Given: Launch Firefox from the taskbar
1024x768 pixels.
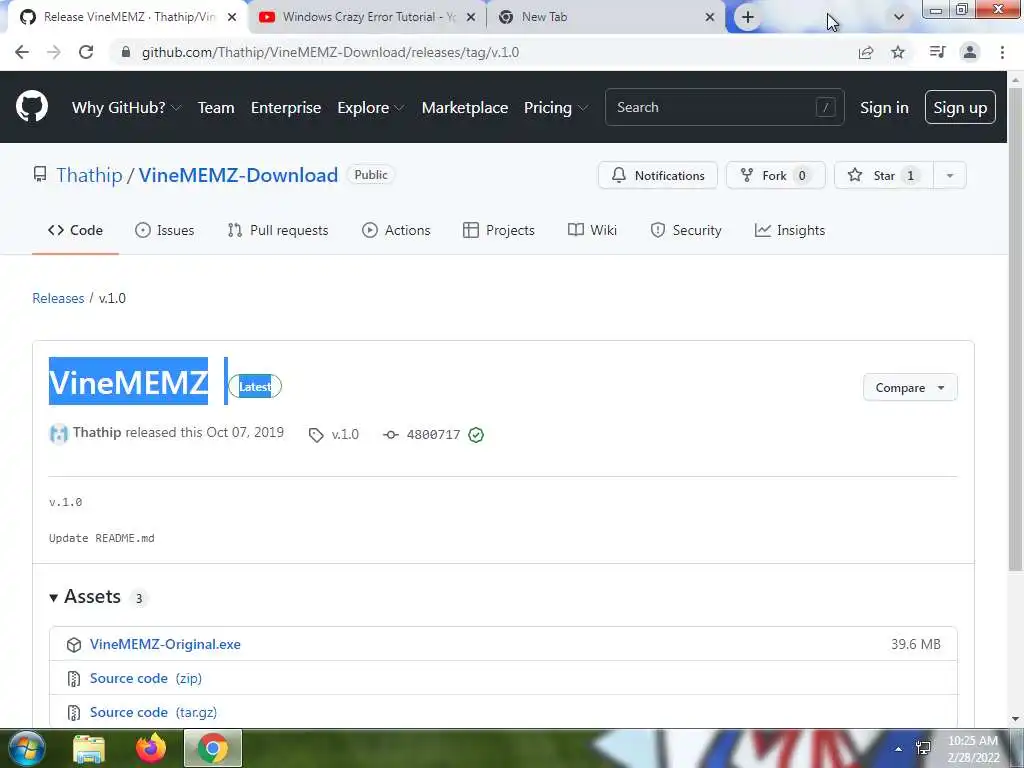Looking at the screenshot, I should pyautogui.click(x=151, y=748).
